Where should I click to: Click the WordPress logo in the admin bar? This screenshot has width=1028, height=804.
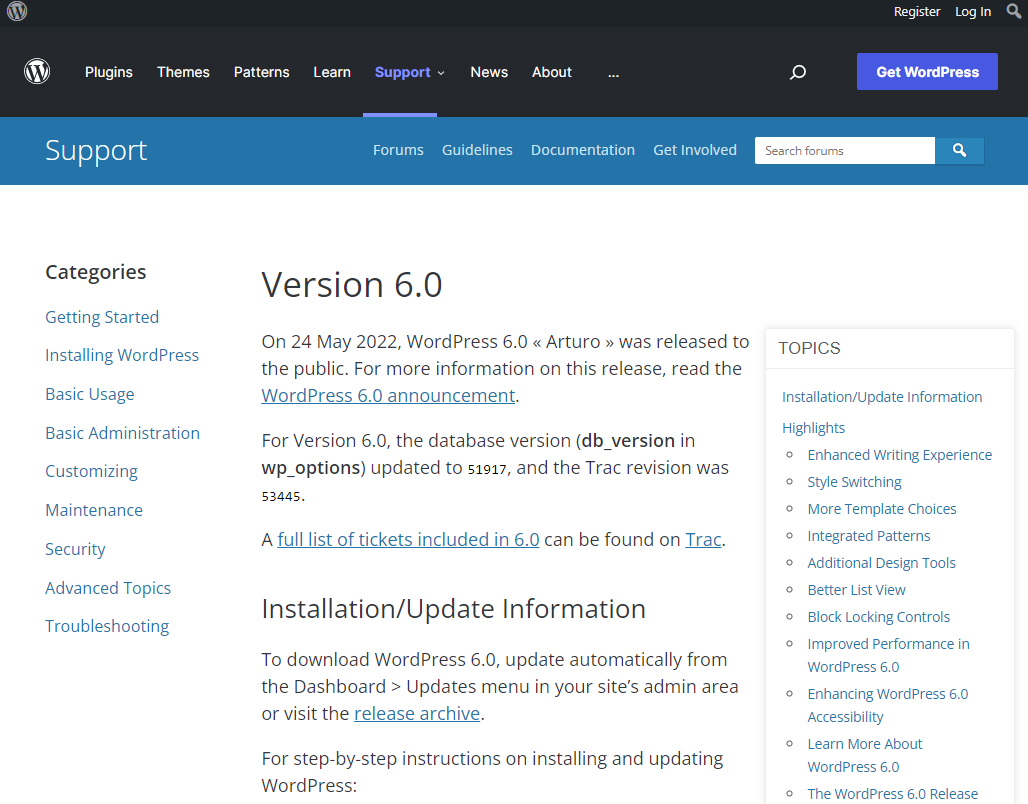(x=17, y=11)
